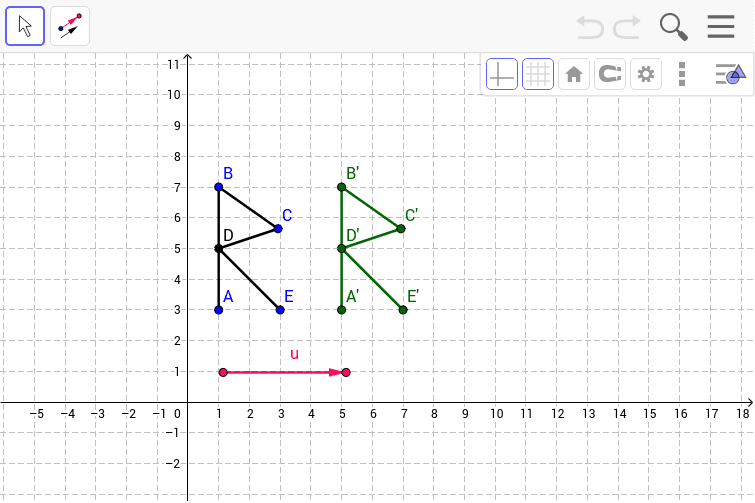755x503 pixels.
Task: Open the three-dot more options
Action: coord(682,74)
